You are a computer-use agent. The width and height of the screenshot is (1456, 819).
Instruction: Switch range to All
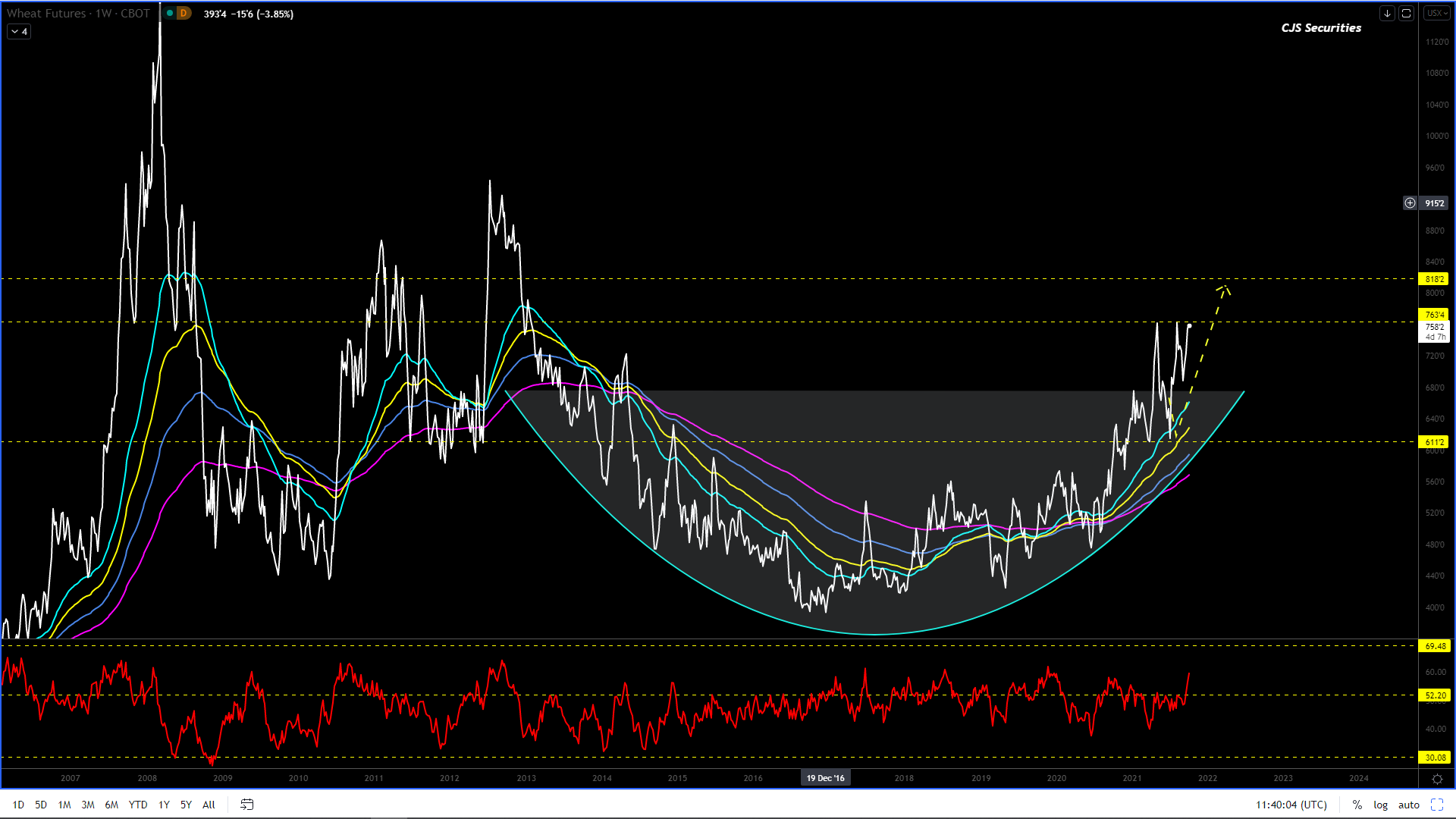(209, 805)
